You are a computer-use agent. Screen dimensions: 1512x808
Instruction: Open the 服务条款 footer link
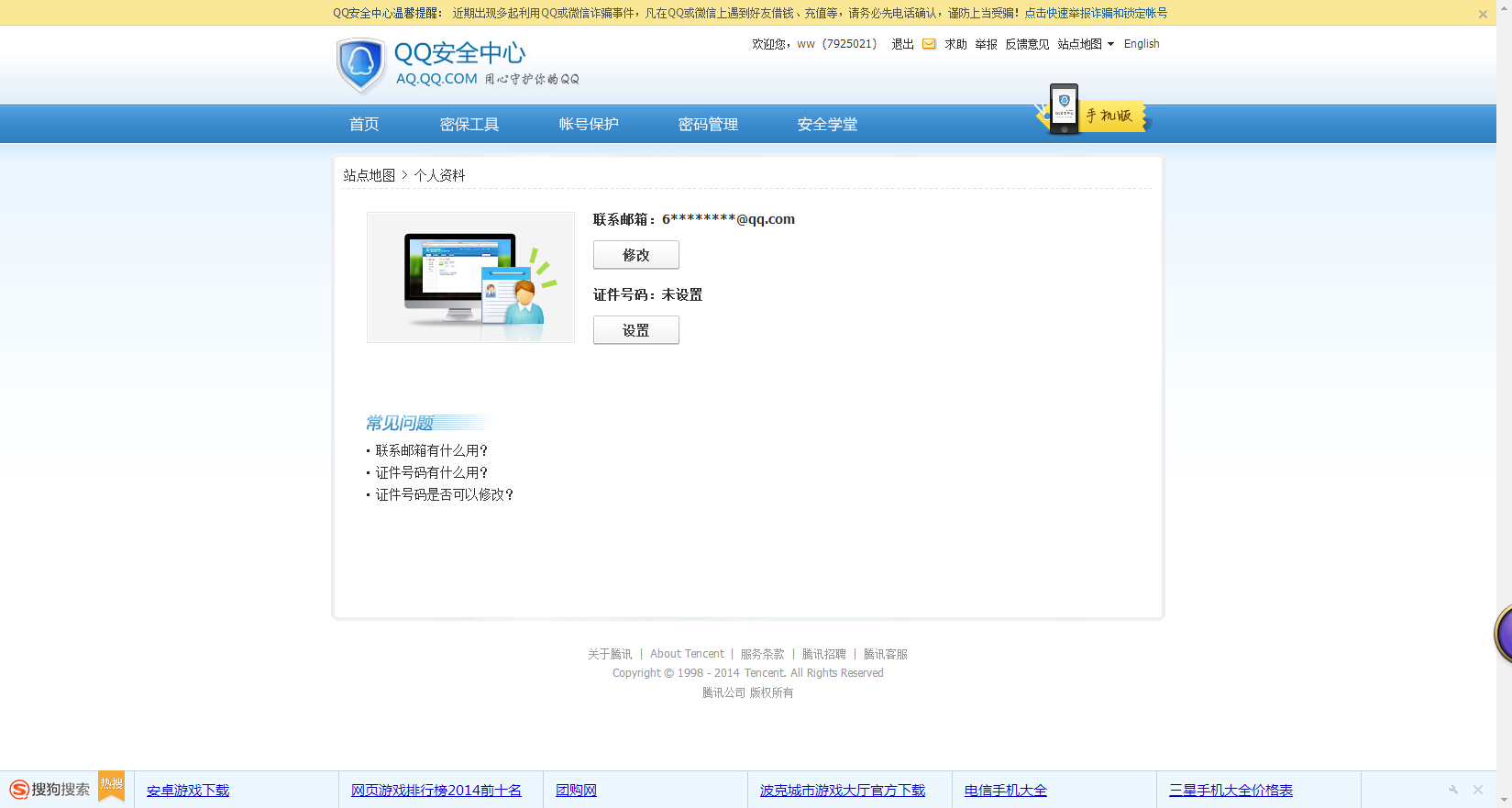(763, 654)
